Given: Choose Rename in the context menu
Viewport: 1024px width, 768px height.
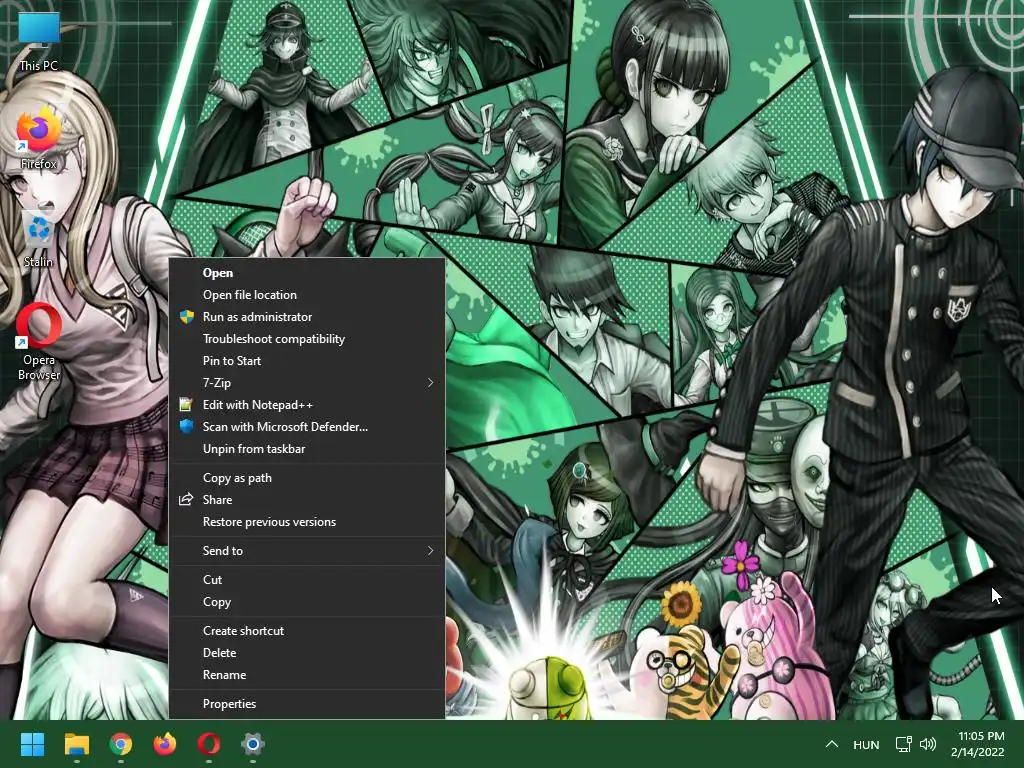Looking at the screenshot, I should click(307, 675).
